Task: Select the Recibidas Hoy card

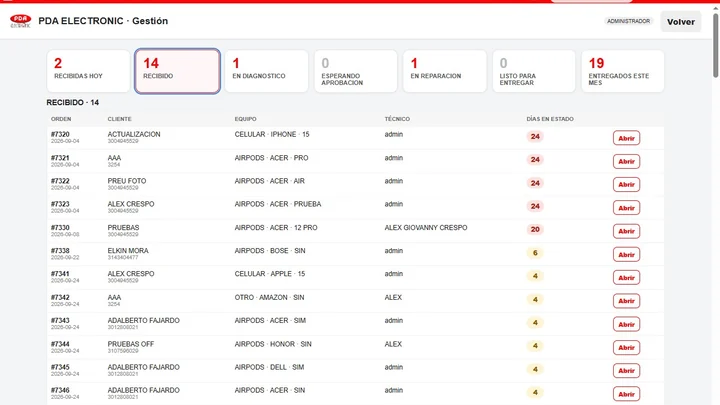Action: pos(88,71)
